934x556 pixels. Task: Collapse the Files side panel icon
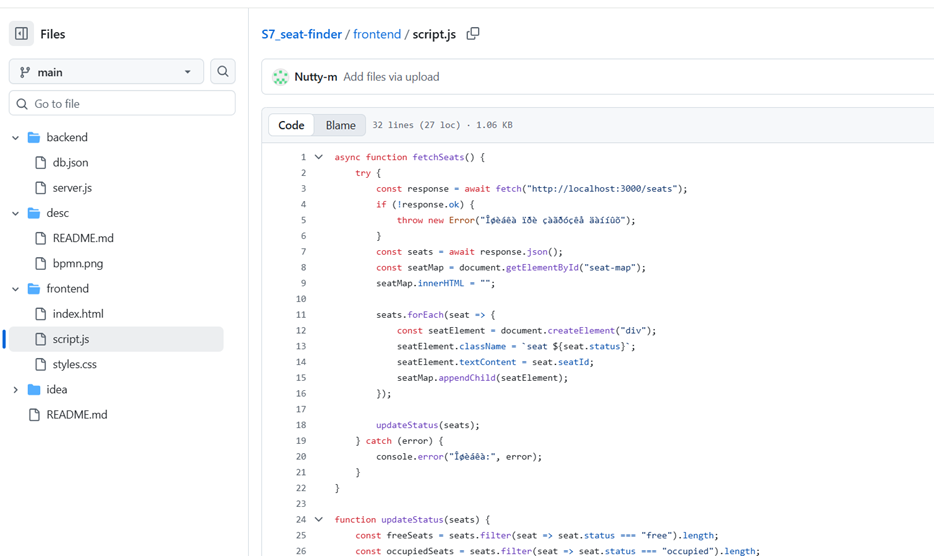(x=21, y=34)
